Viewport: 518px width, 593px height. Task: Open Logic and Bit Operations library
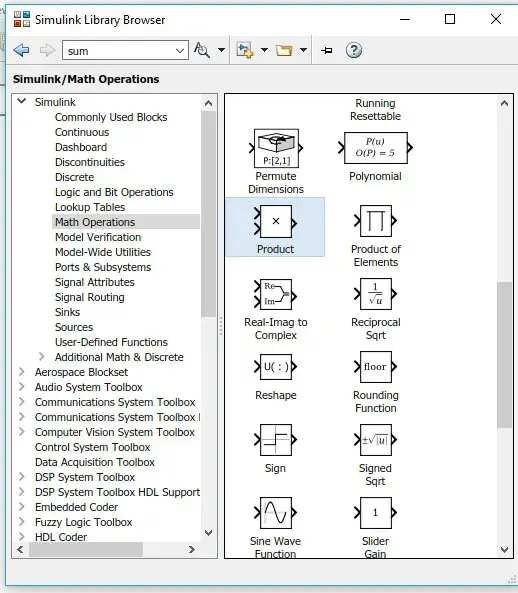click(114, 192)
